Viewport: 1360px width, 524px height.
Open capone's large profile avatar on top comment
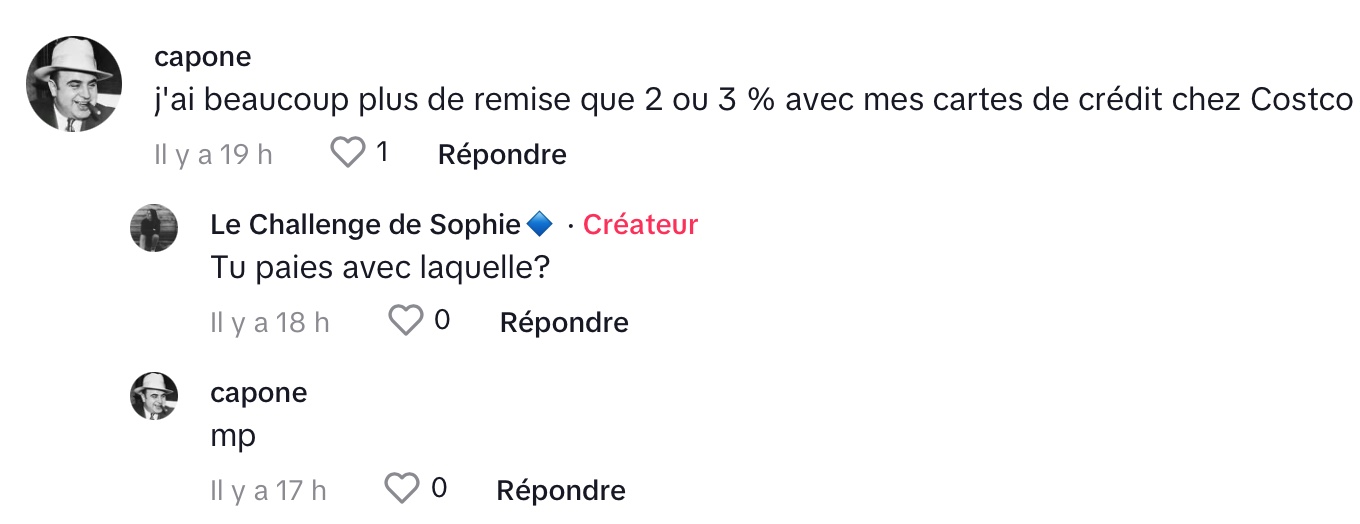pyautogui.click(x=73, y=85)
